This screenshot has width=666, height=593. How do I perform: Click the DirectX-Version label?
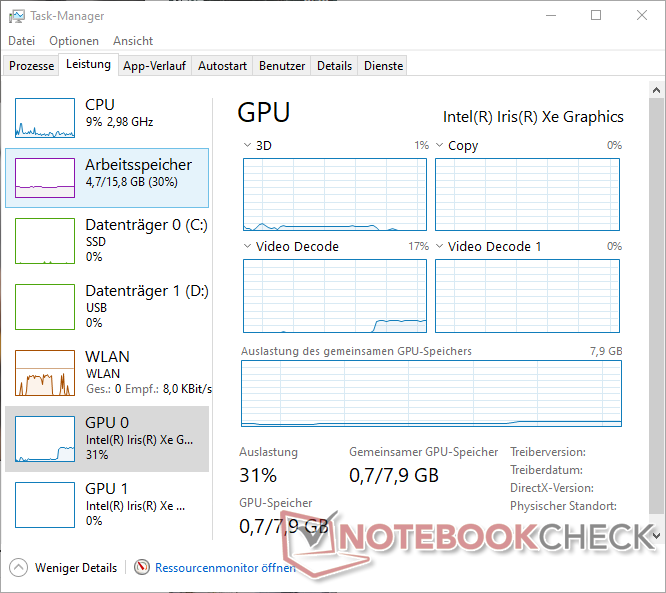pos(552,488)
